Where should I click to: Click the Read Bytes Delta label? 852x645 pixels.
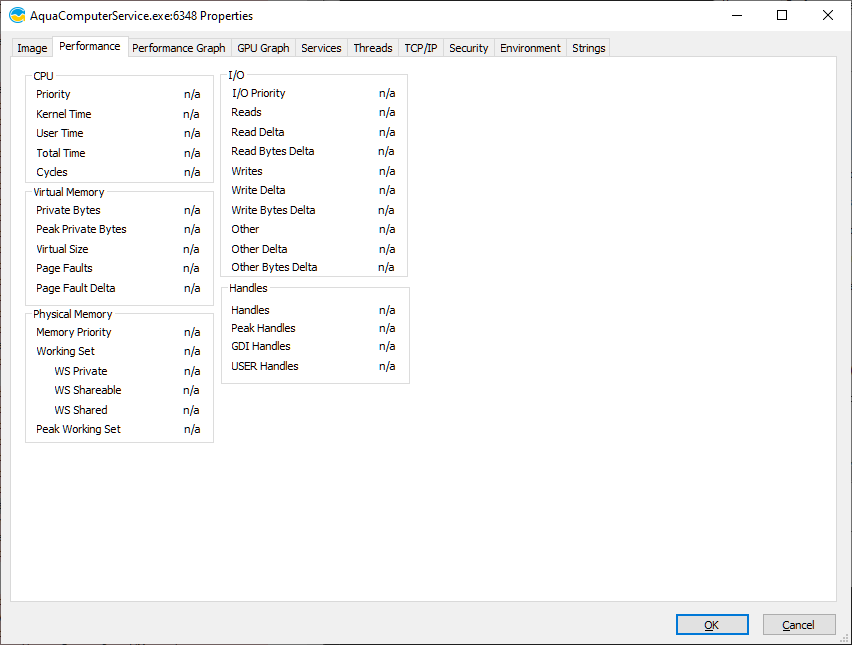coord(273,151)
